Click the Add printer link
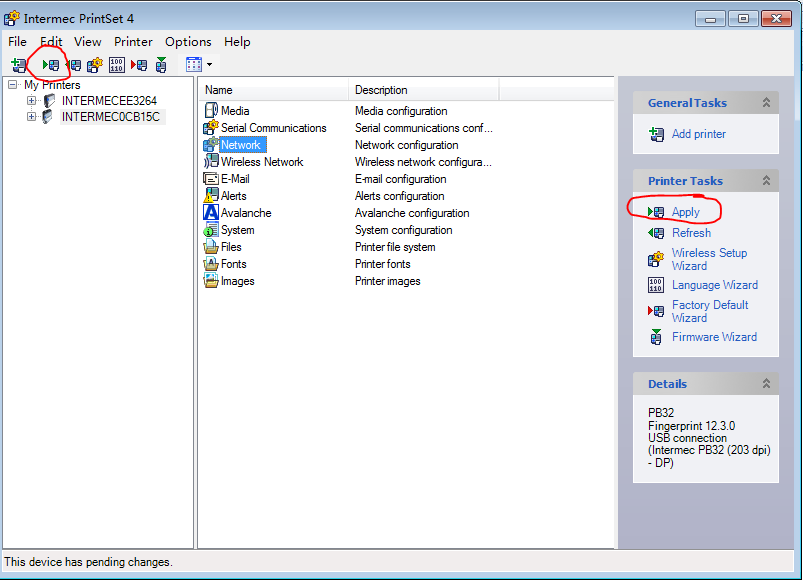This screenshot has height=580, width=803. click(699, 134)
